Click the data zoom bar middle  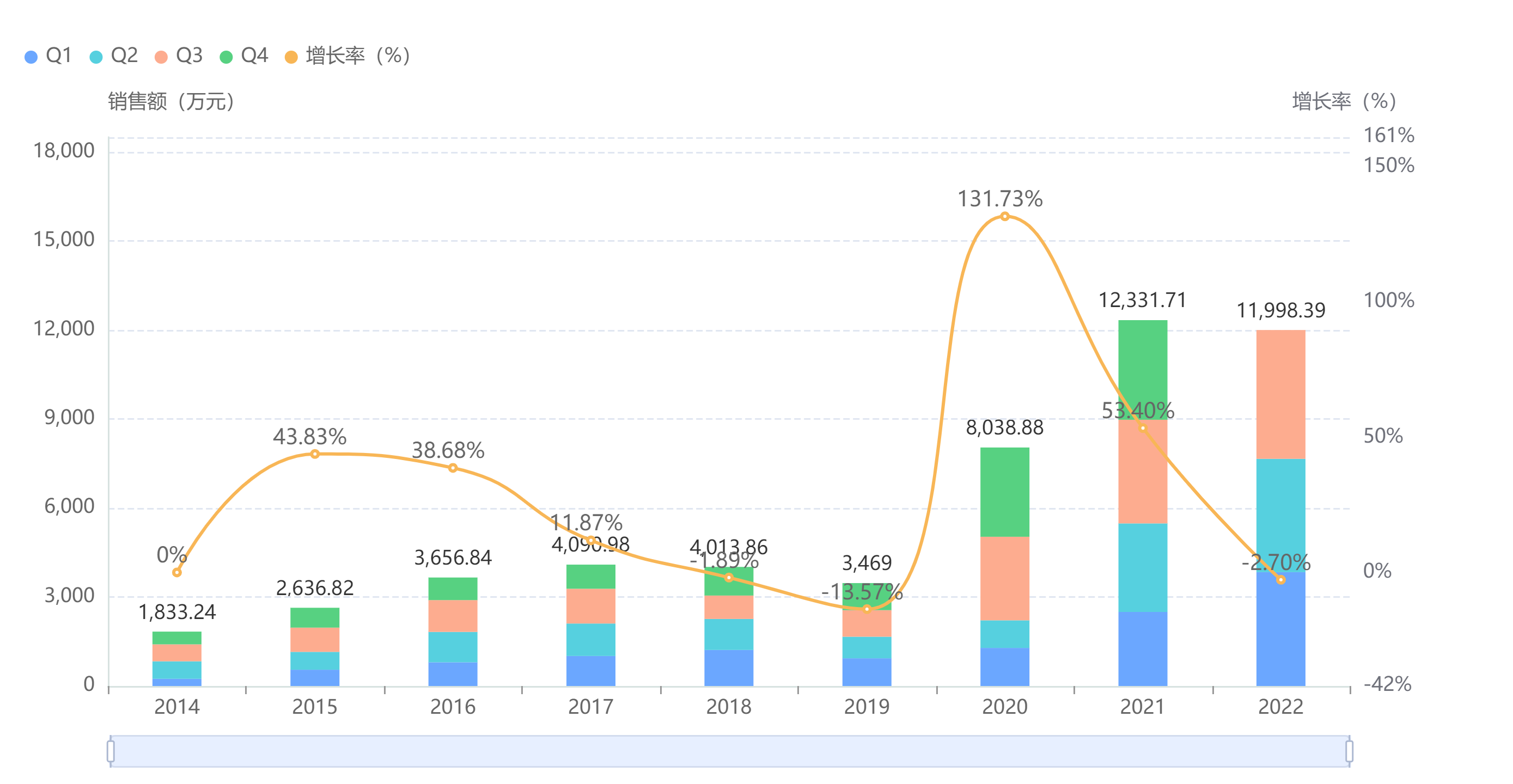click(x=729, y=751)
